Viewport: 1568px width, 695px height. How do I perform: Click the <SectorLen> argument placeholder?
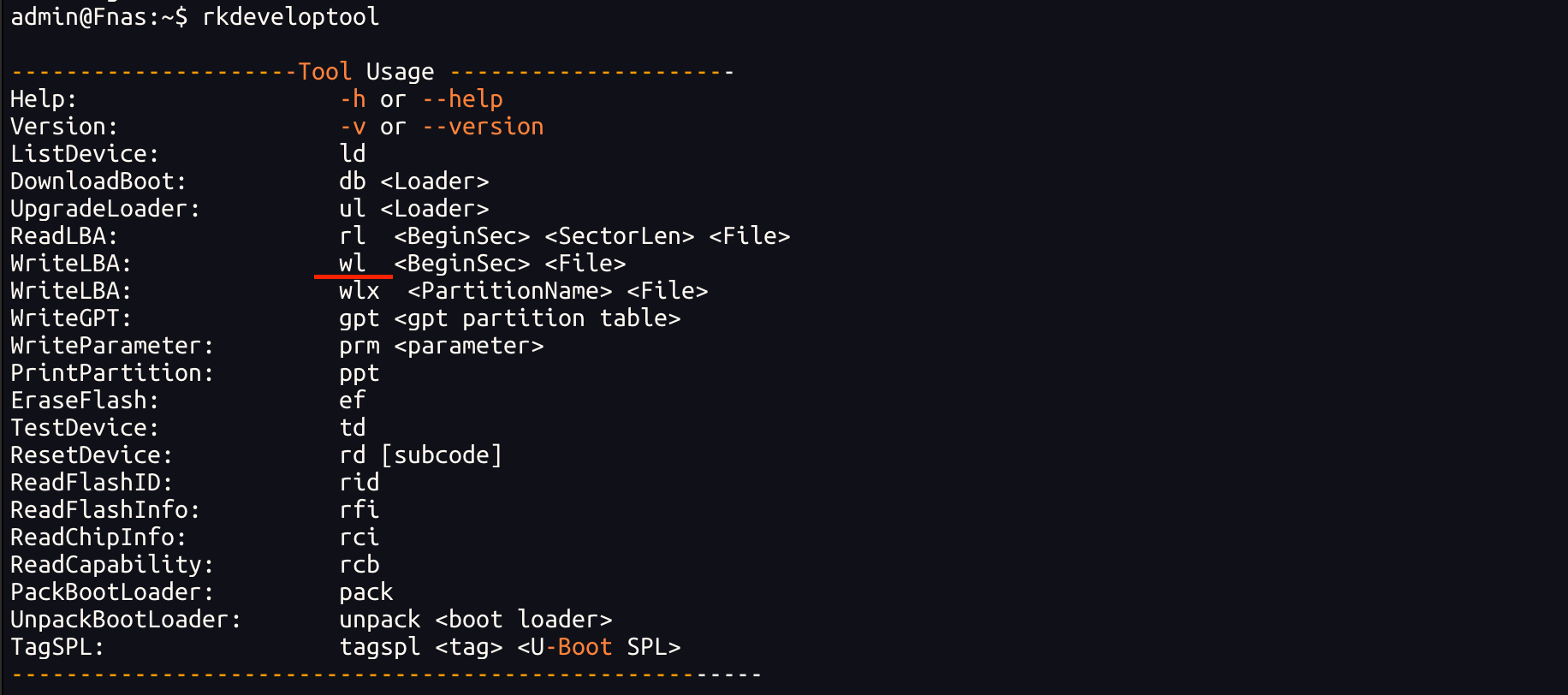[x=620, y=236]
